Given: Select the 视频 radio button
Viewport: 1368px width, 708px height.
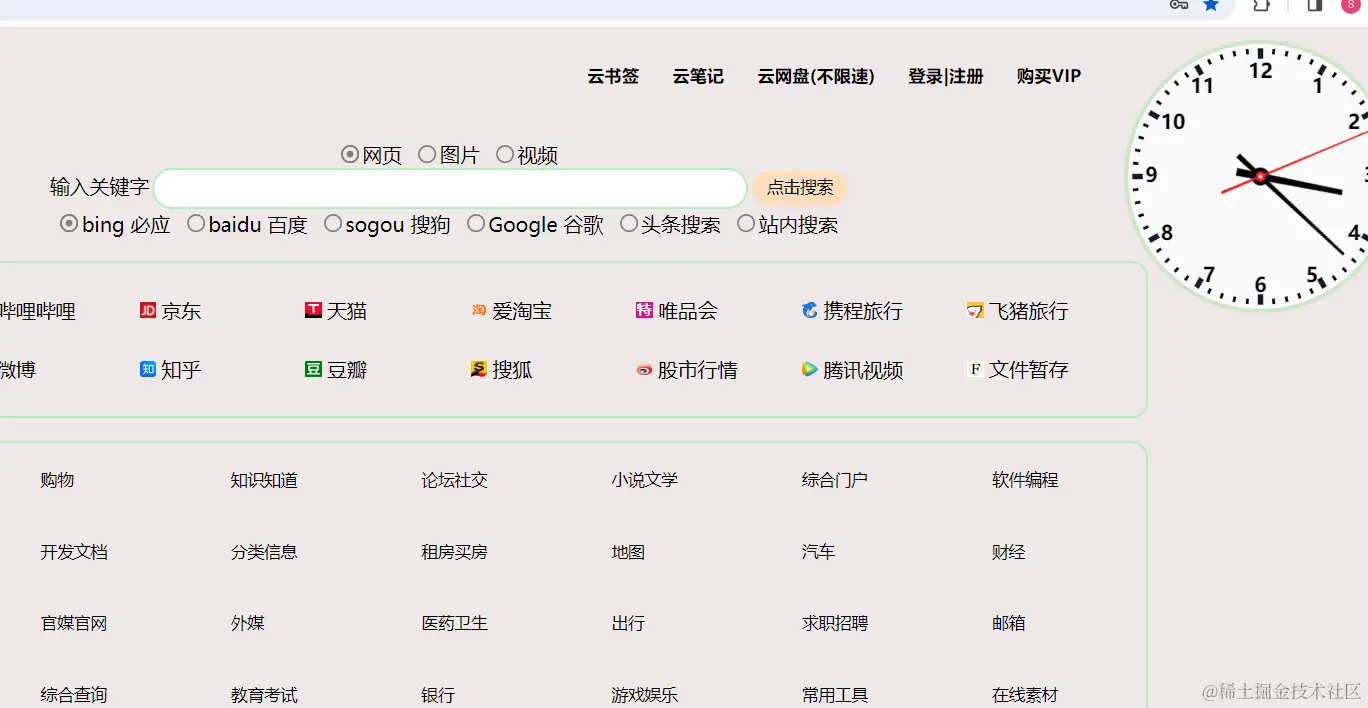Looking at the screenshot, I should [x=505, y=154].
